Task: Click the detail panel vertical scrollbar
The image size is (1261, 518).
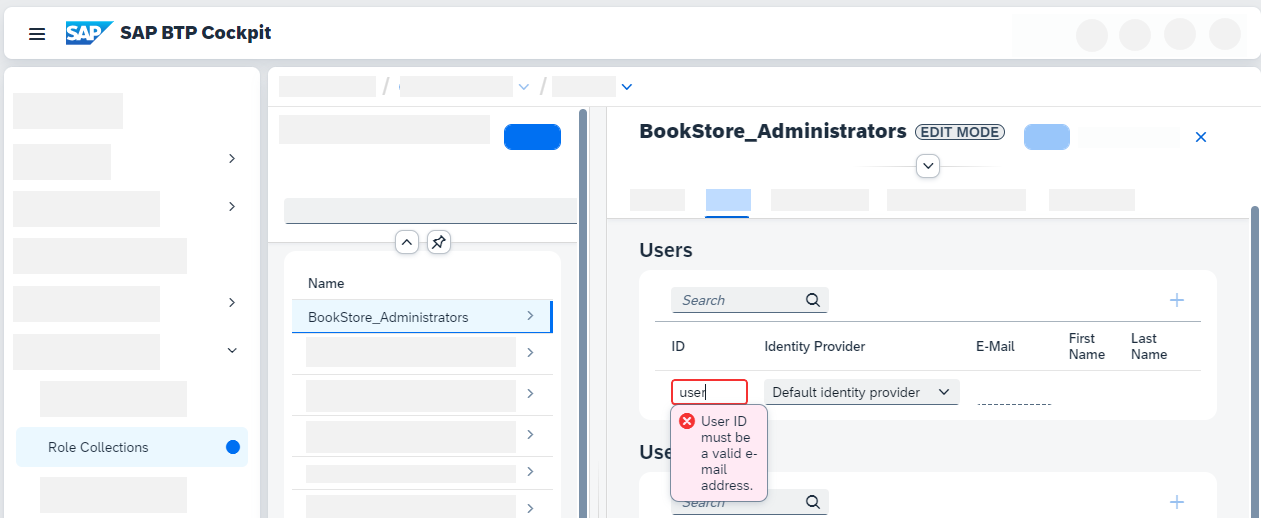Action: pyautogui.click(x=1255, y=360)
